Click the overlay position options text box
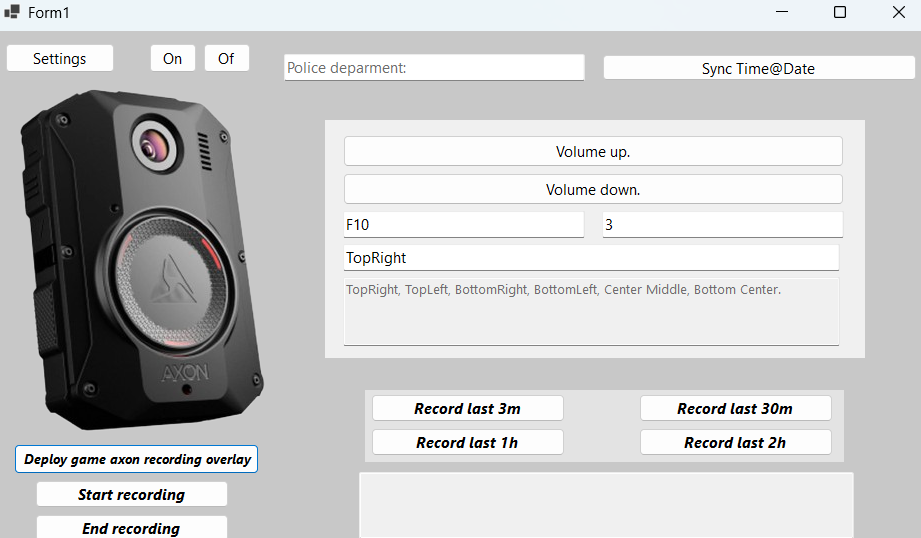 click(x=591, y=312)
